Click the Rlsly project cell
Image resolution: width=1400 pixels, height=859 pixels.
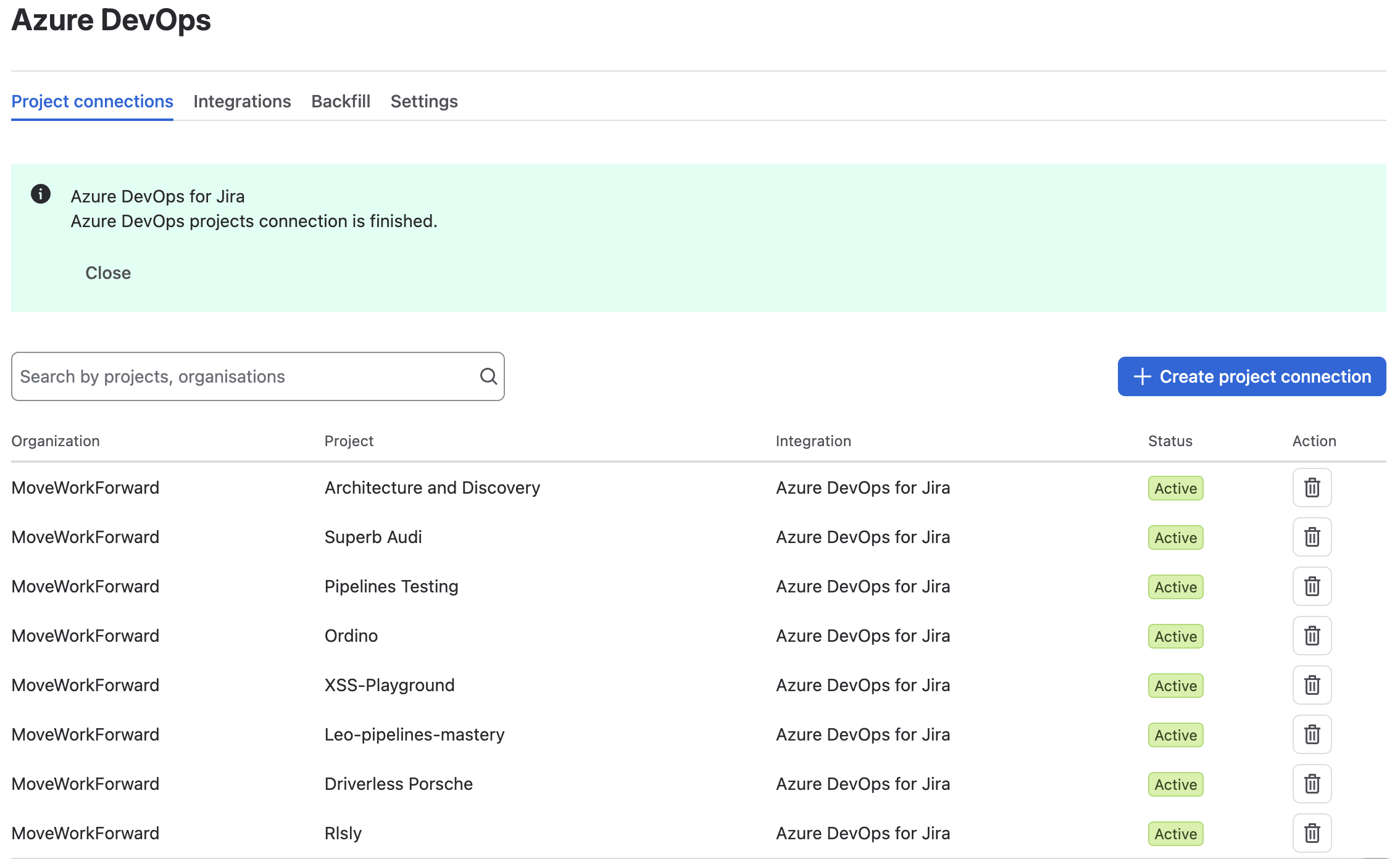(x=343, y=833)
